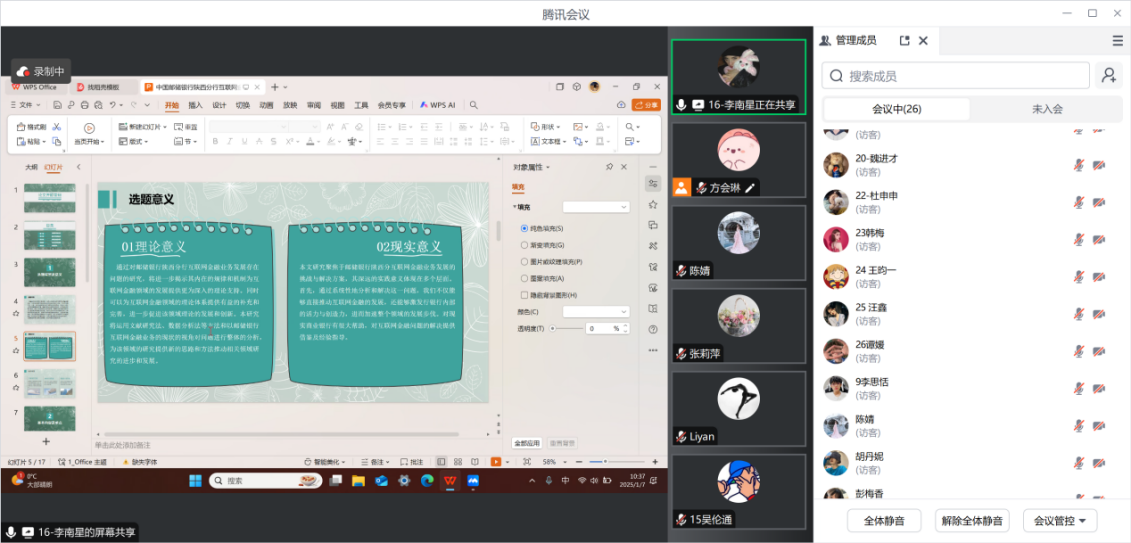Image resolution: width=1131 pixels, height=543 pixels.
Task: Click the 全体静音 button
Action: tap(884, 521)
